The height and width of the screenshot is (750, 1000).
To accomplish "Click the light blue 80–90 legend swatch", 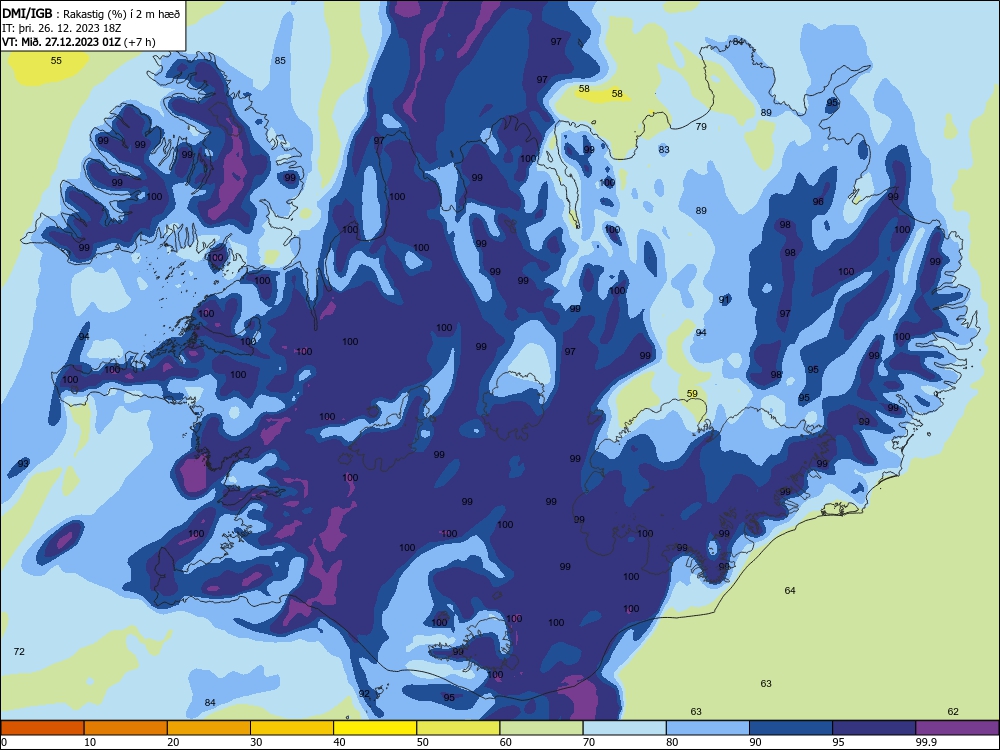I will [708, 728].
